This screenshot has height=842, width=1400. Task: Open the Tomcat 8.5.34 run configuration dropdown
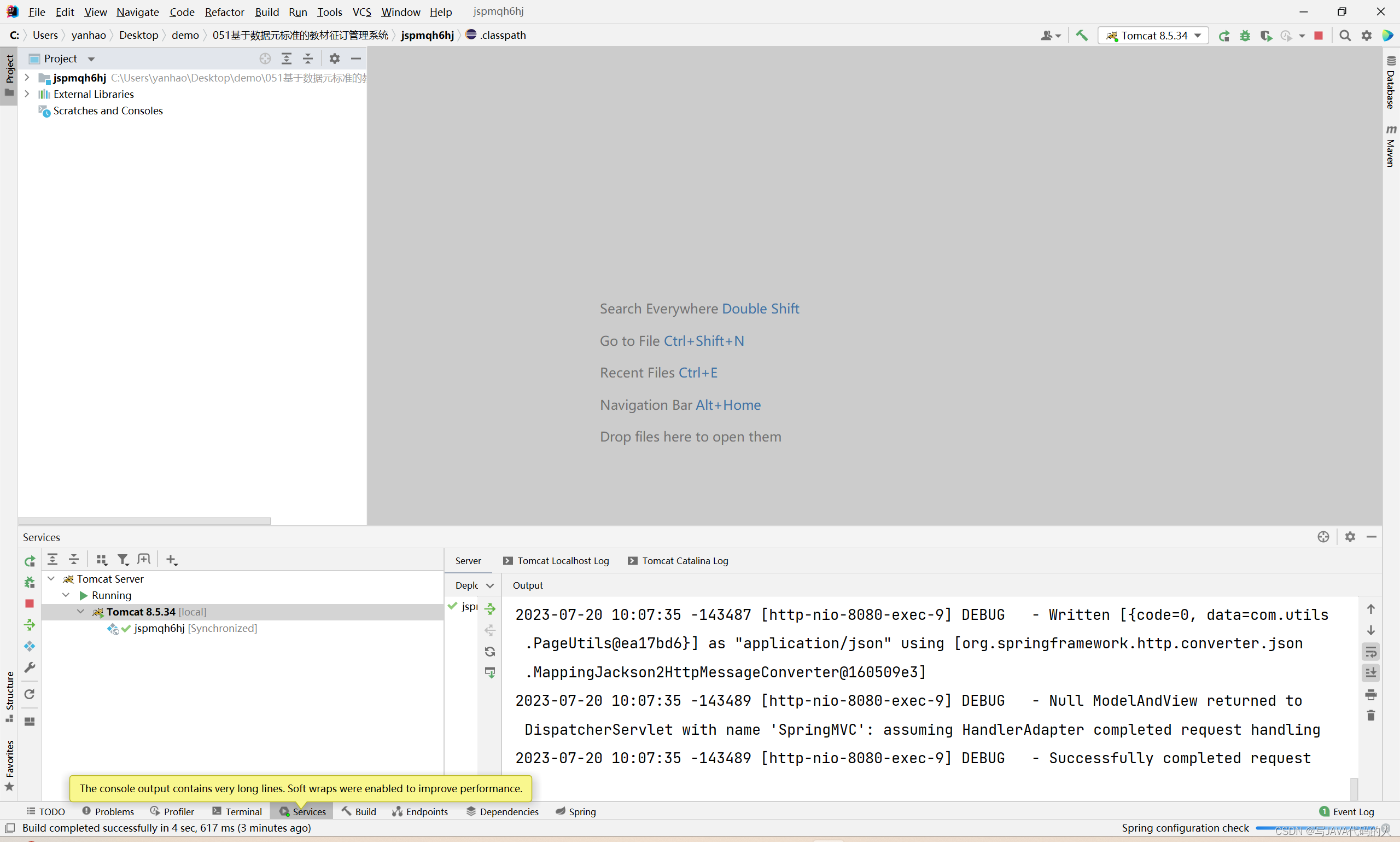pos(1153,35)
